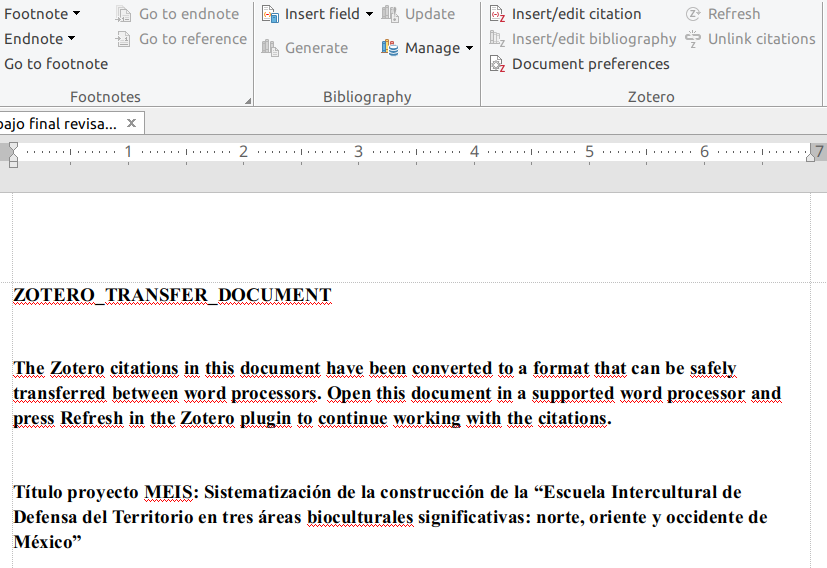Image resolution: width=827 pixels, height=568 pixels.
Task: Open the Manage dropdown arrow
Action: pyautogui.click(x=469, y=49)
